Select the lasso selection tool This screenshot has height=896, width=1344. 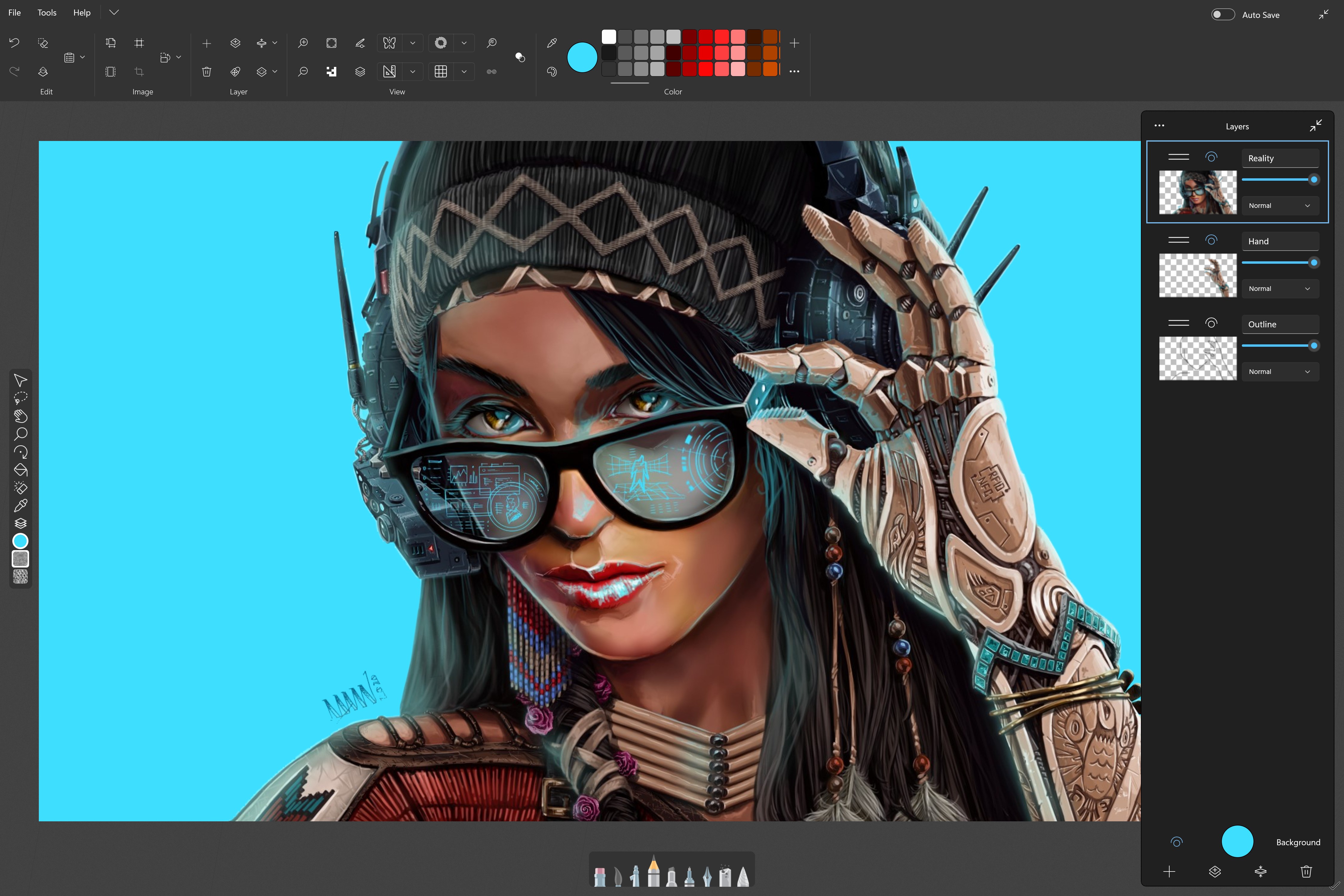click(21, 398)
